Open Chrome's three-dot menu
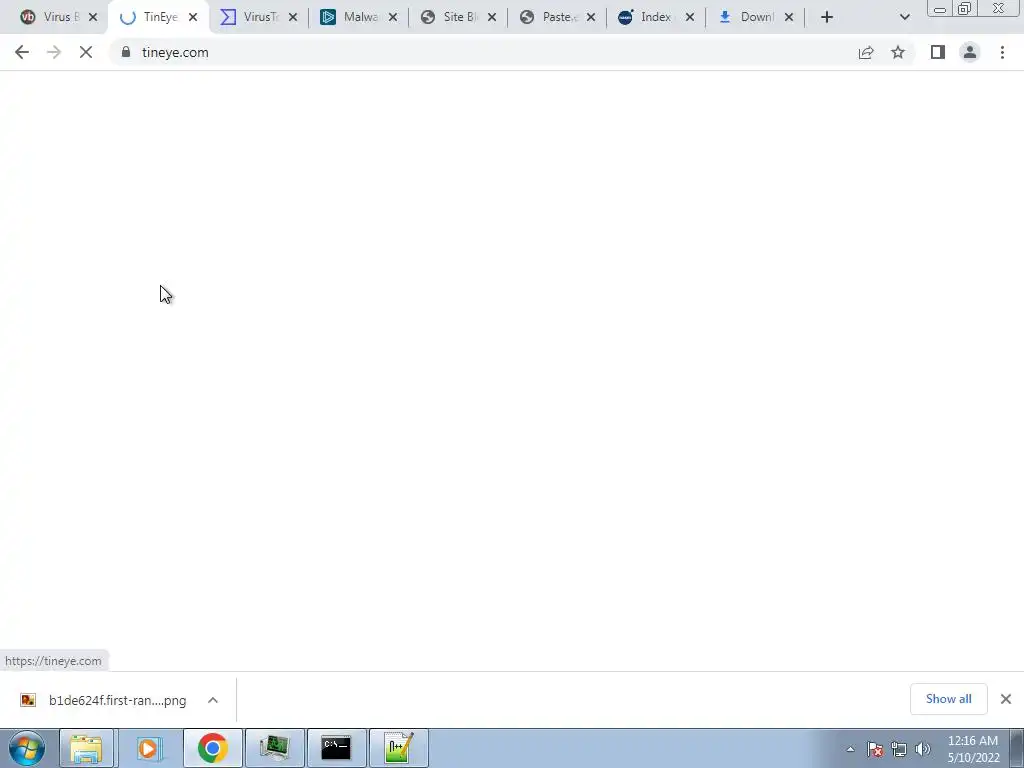1024x768 pixels. click(x=1002, y=52)
